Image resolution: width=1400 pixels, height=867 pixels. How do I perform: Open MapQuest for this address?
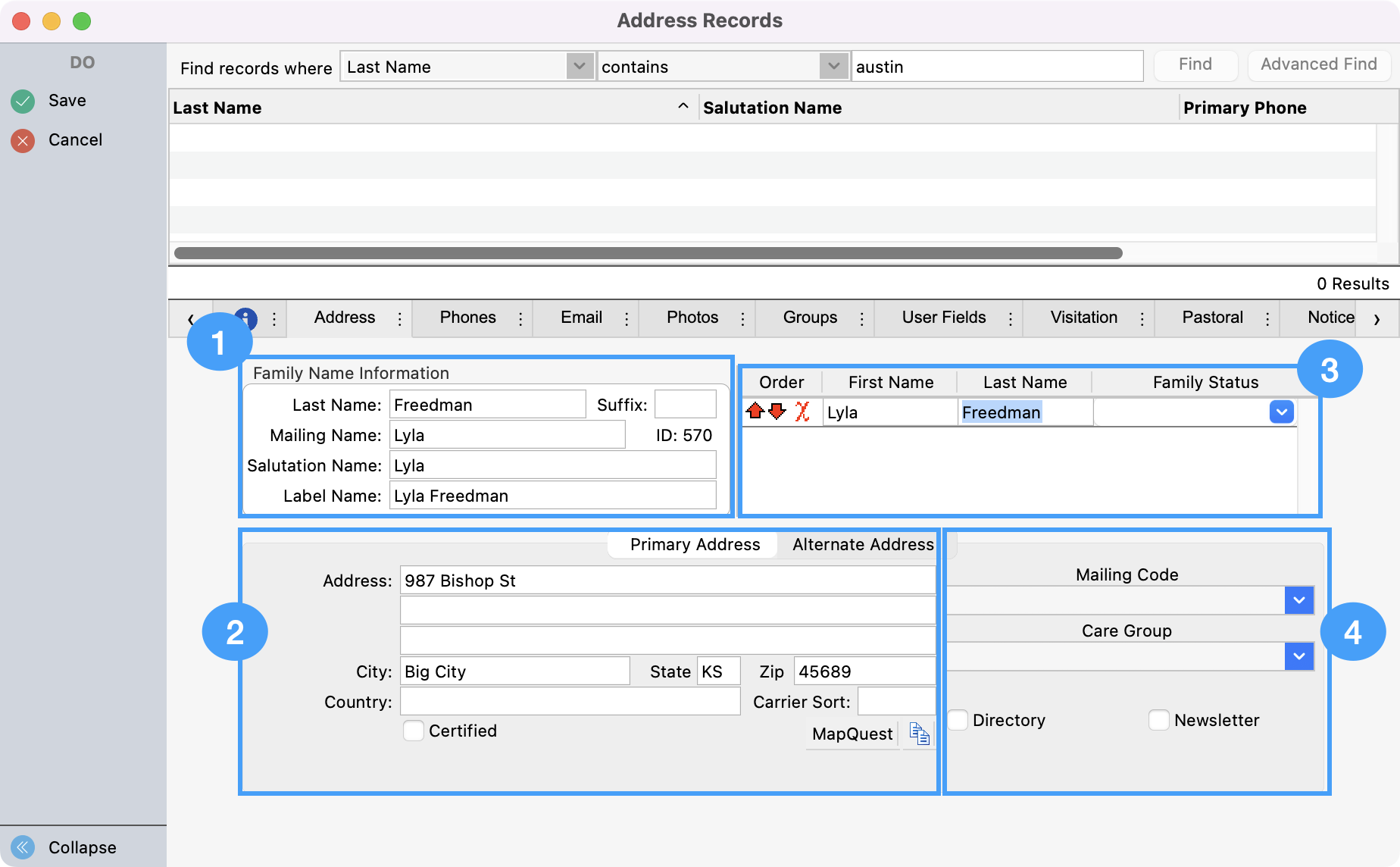[852, 734]
